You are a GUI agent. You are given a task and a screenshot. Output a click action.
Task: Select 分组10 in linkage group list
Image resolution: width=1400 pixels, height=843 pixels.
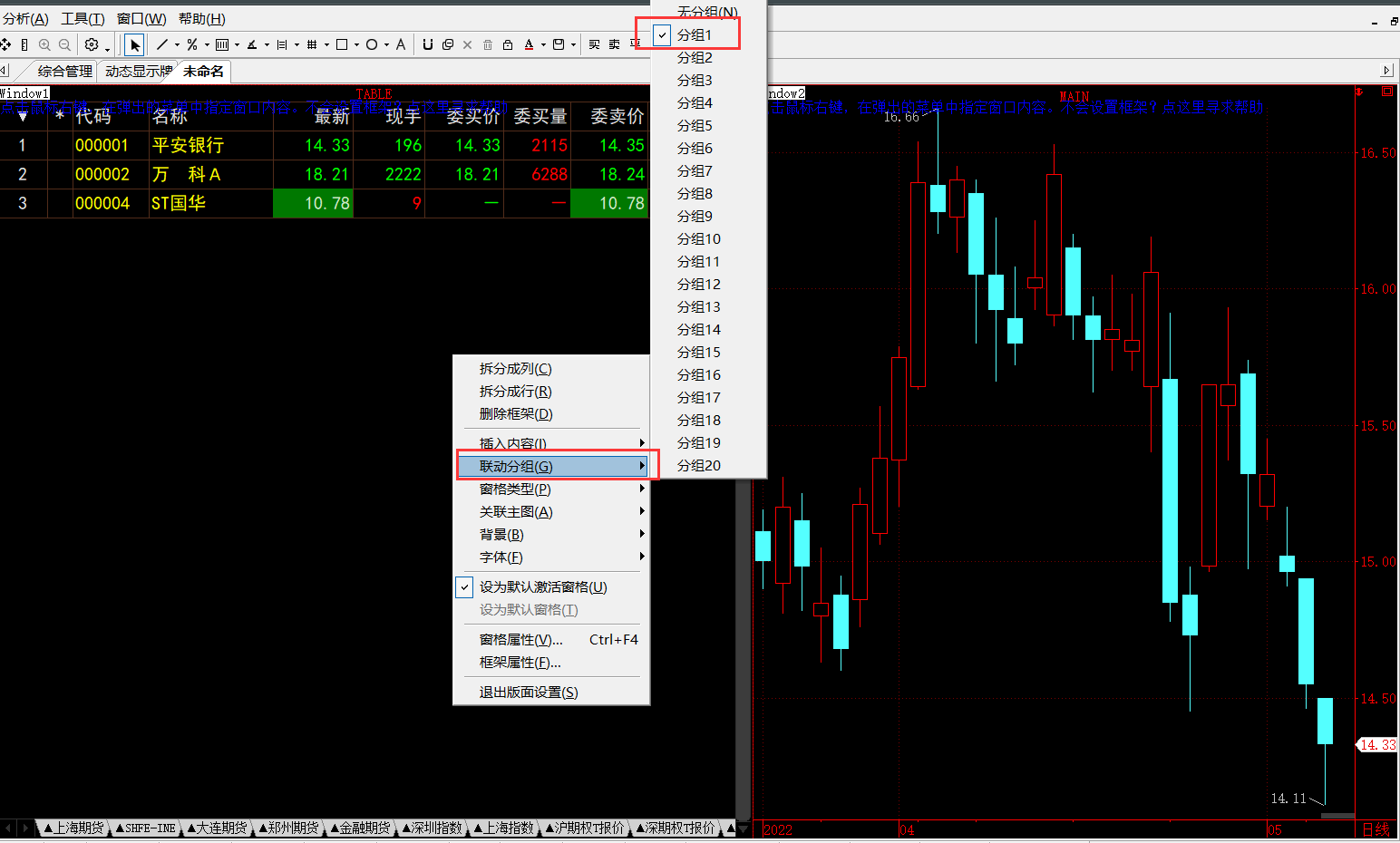709,238
